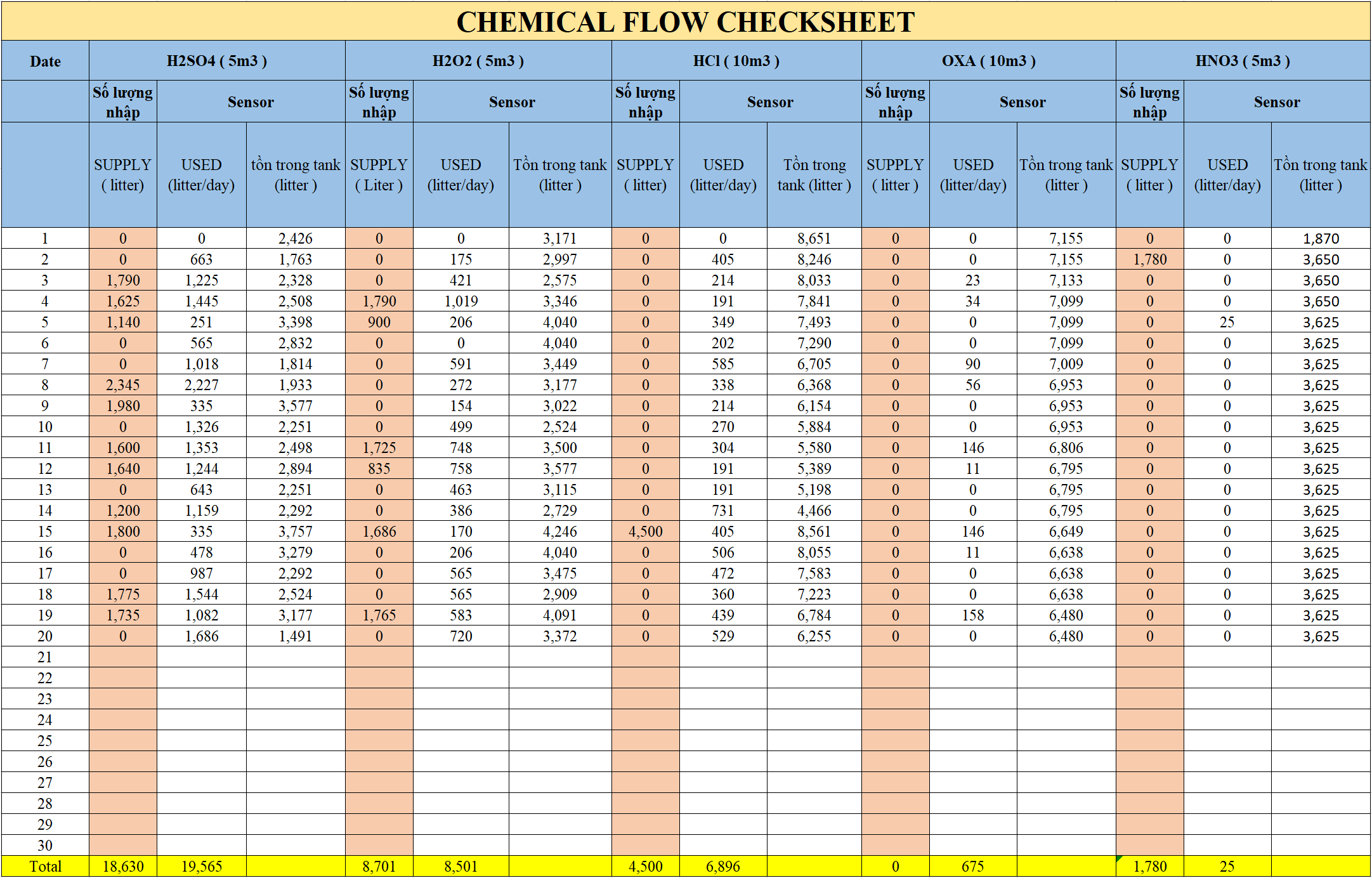
Task: Select the Date header cell
Action: pyautogui.click(x=45, y=61)
